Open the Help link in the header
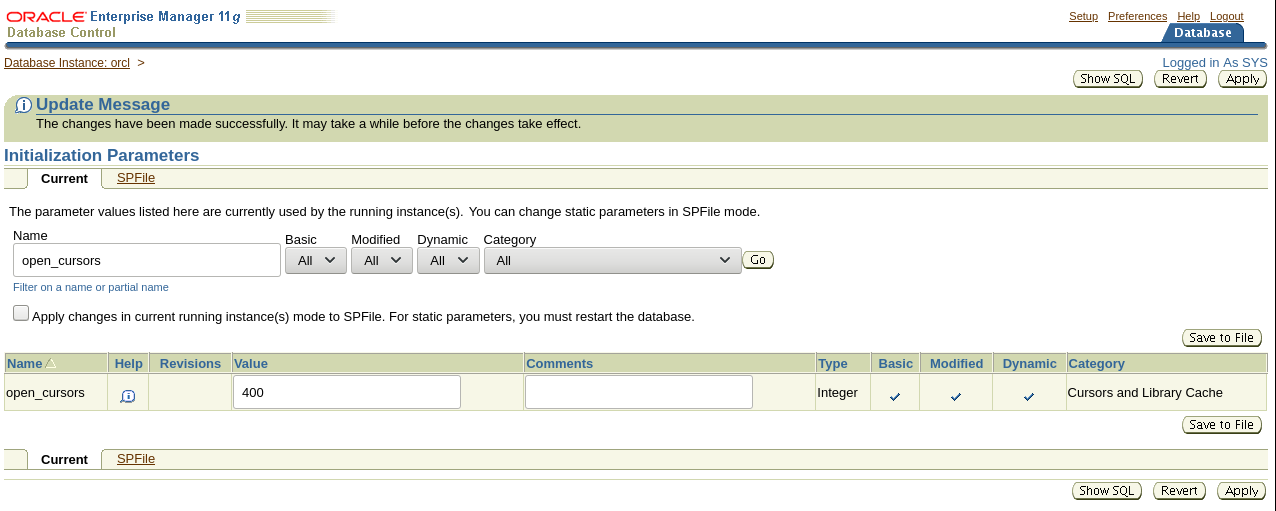 [1188, 16]
